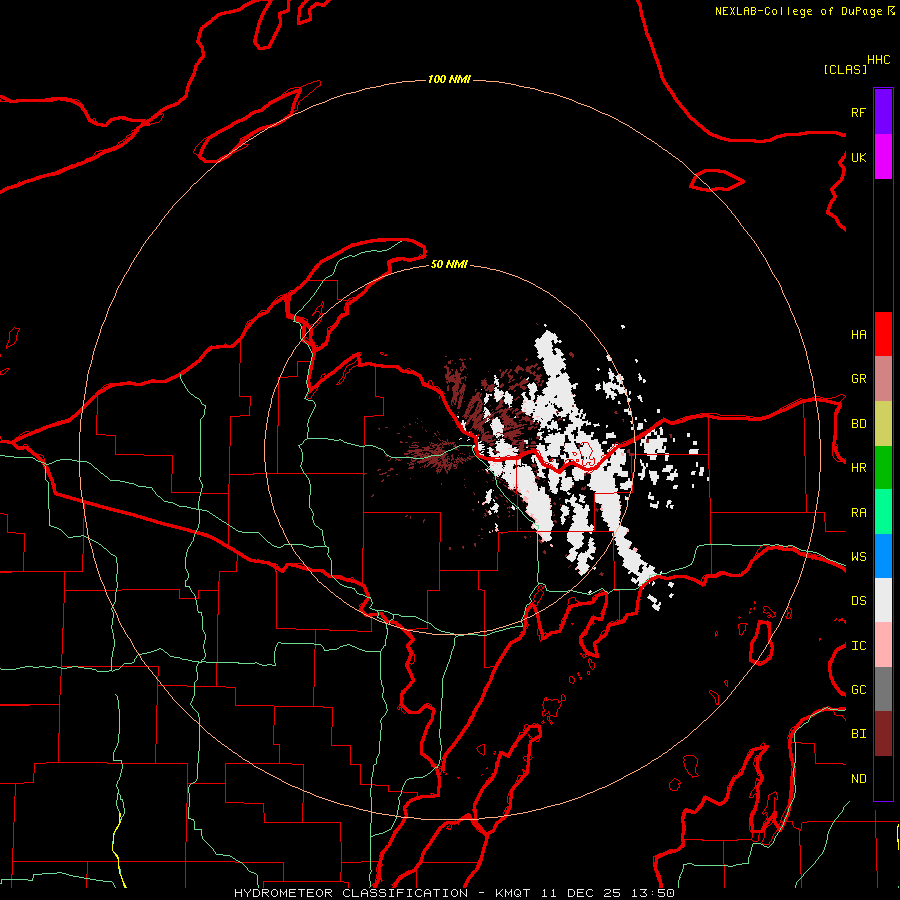Click the WS blue legend color block
Viewport: 900px width, 900px height.
[x=883, y=556]
